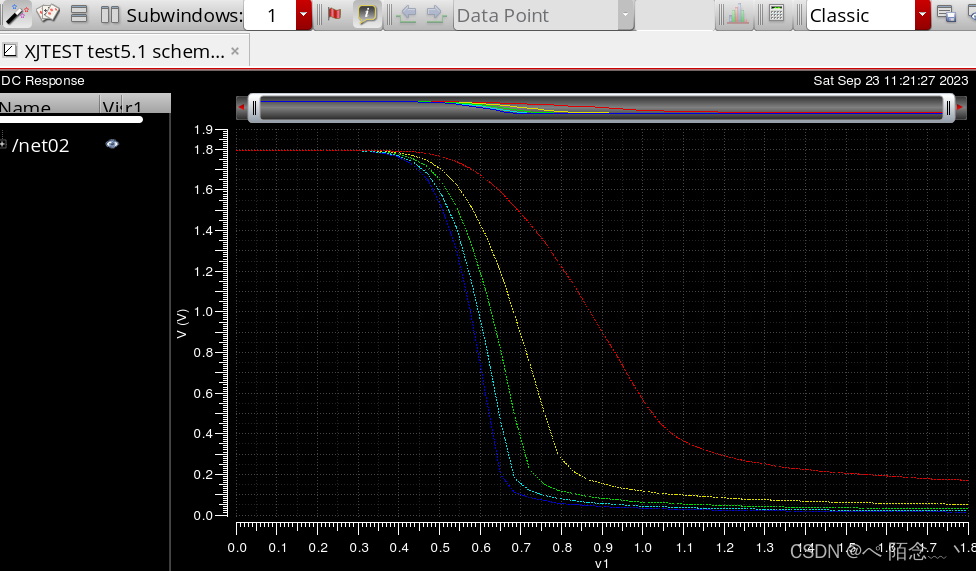Click the playing cards layout icon
The height and width of the screenshot is (571, 976).
pos(48,13)
